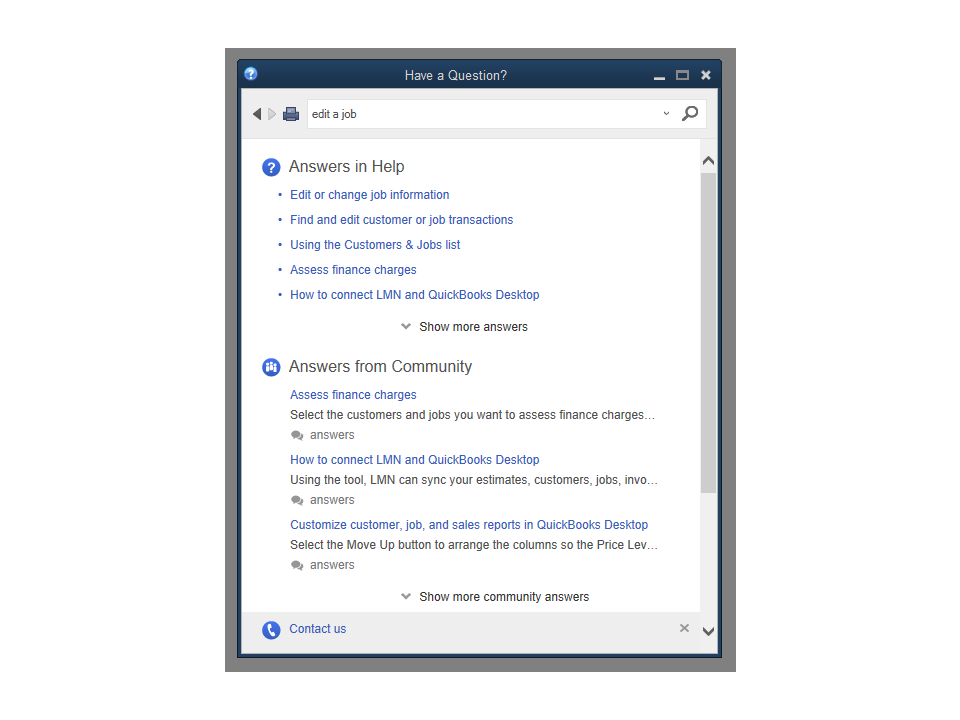Click the scrollbar up arrow
The width and height of the screenshot is (960, 720).
708,161
